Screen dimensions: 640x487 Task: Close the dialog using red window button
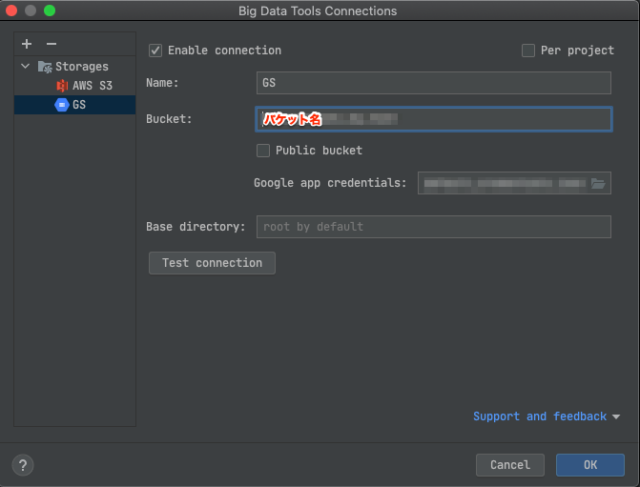click(x=11, y=11)
